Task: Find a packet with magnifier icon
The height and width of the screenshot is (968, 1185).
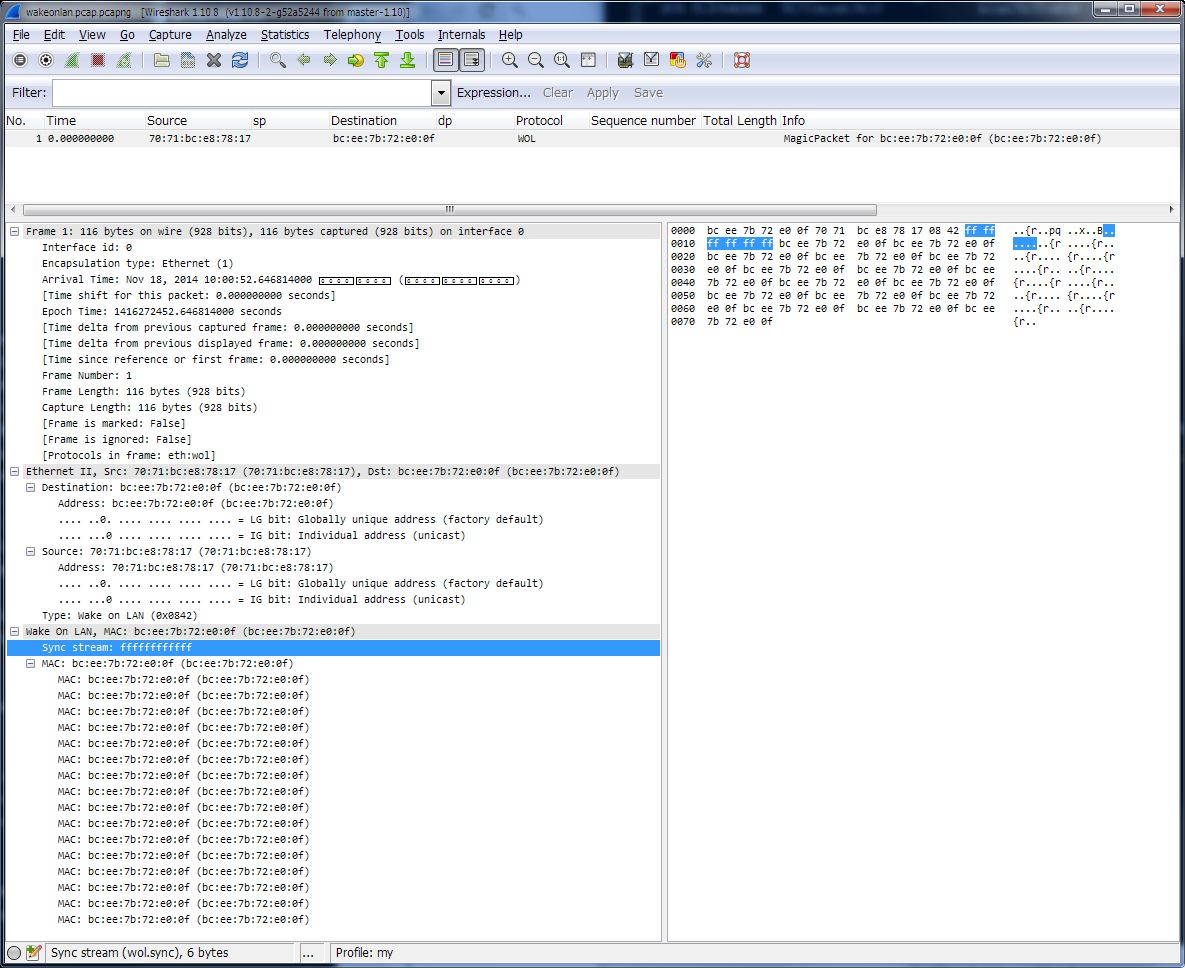Action: tap(278, 60)
